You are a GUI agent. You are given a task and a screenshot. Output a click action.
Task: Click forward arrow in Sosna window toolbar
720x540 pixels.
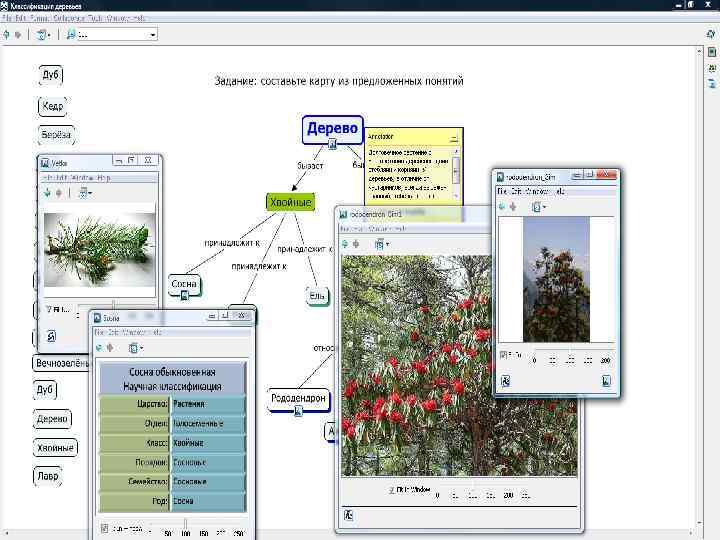(110, 348)
